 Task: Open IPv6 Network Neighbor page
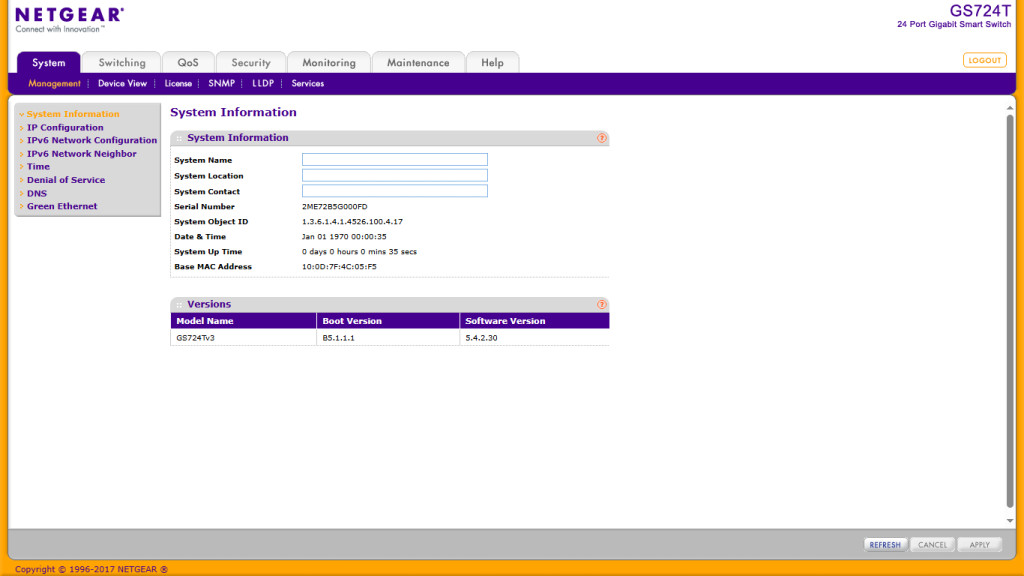coord(81,154)
